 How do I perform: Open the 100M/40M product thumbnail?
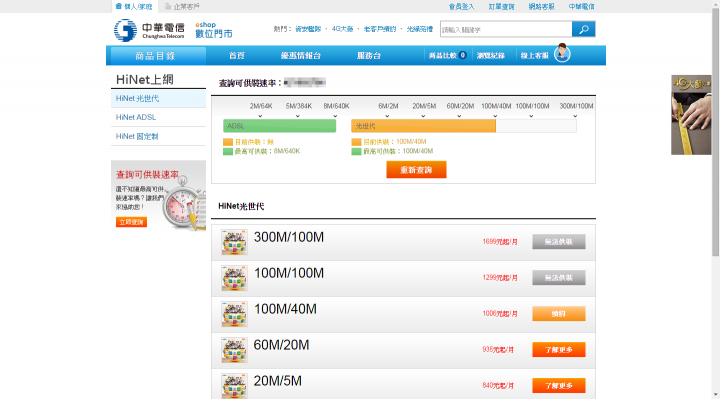234,314
